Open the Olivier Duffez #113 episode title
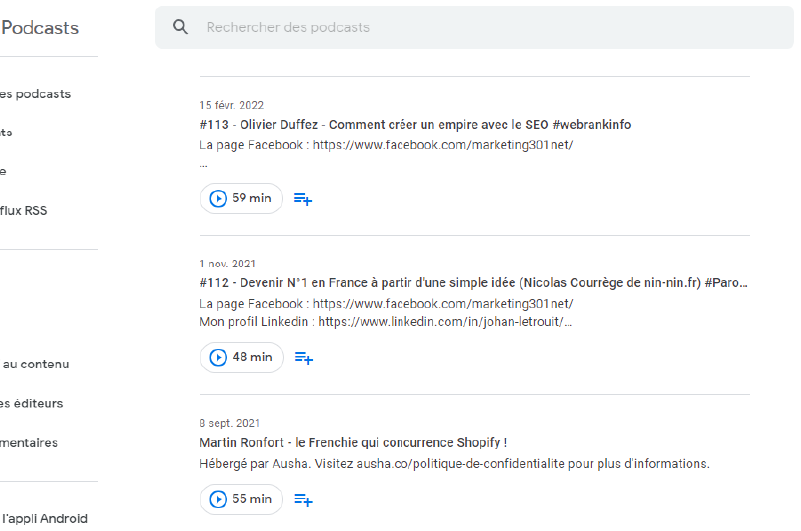The image size is (801, 531). click(415, 125)
